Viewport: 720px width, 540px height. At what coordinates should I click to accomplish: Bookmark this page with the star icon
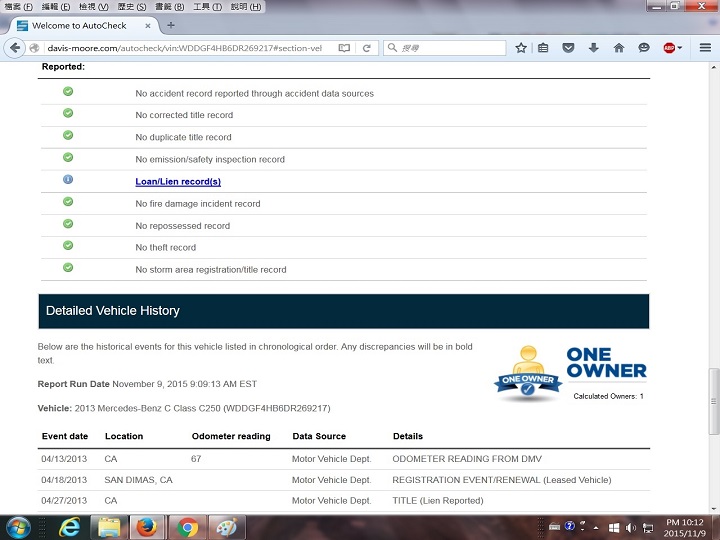pyautogui.click(x=521, y=48)
